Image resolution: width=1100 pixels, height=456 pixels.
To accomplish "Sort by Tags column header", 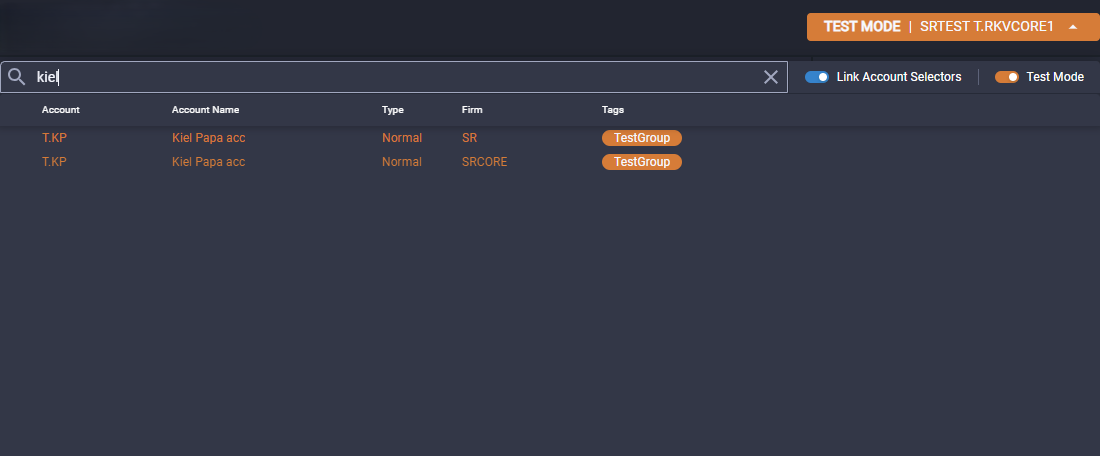I will [x=613, y=109].
